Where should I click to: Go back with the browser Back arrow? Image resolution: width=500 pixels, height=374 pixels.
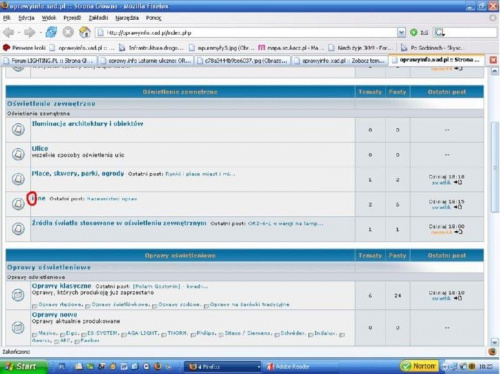(9, 32)
